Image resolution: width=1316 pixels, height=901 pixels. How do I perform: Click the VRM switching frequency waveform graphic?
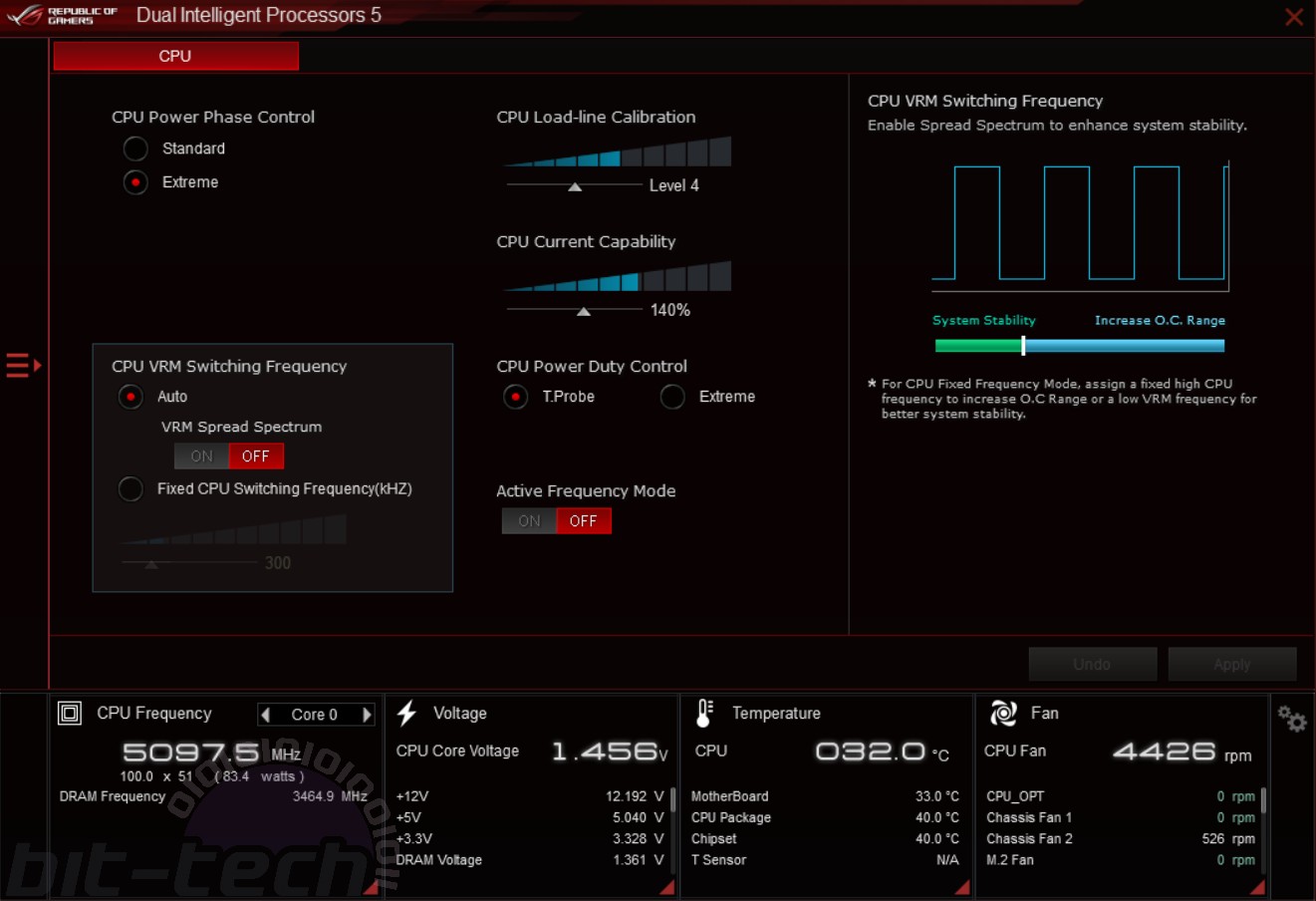1081,225
